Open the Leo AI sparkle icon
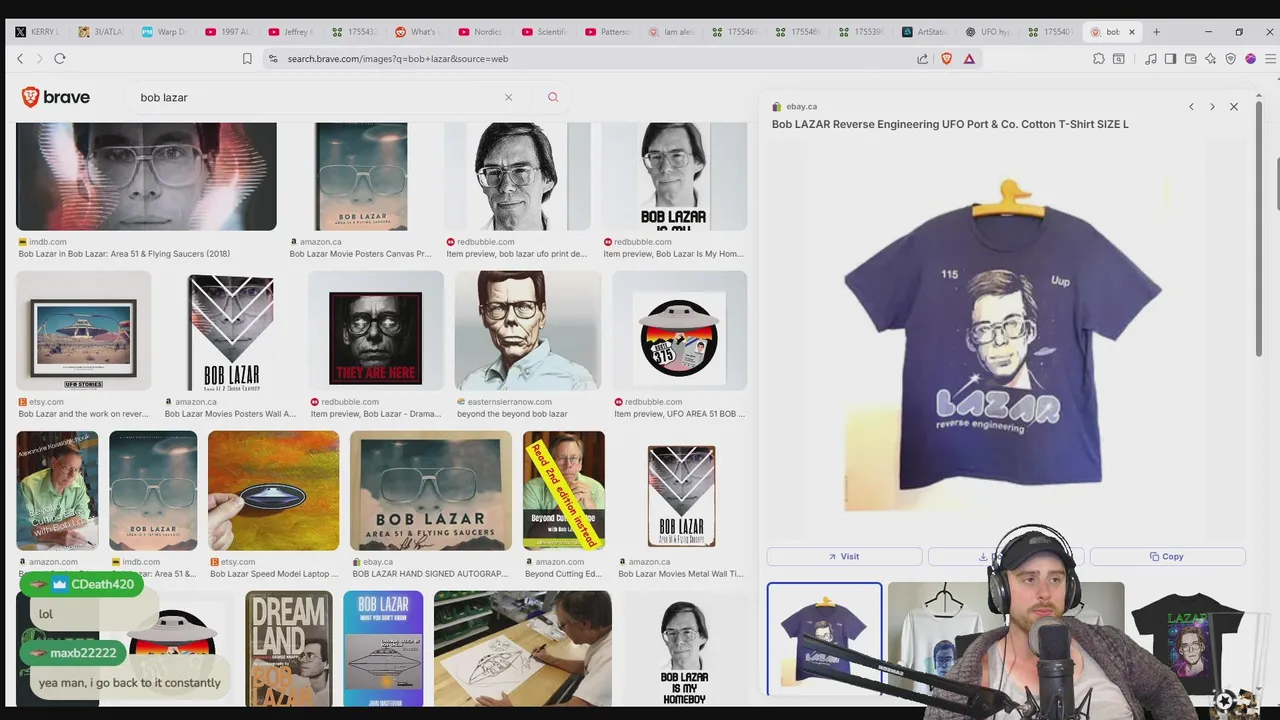1280x720 pixels. click(1211, 59)
